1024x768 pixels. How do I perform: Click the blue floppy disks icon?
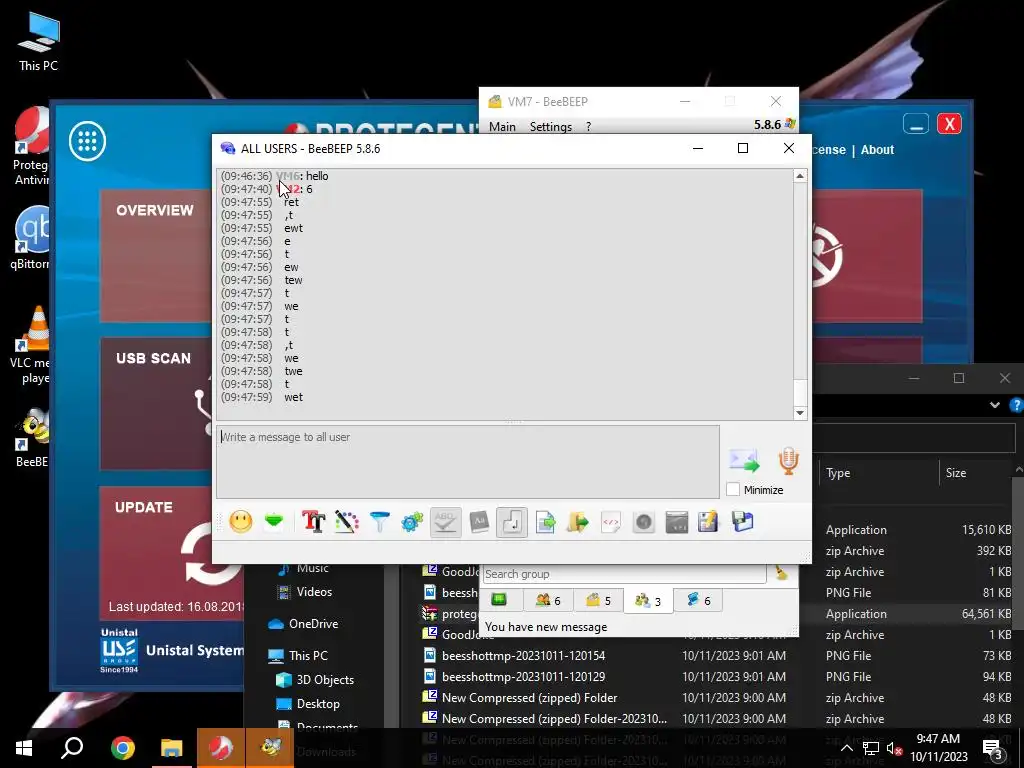[743, 522]
